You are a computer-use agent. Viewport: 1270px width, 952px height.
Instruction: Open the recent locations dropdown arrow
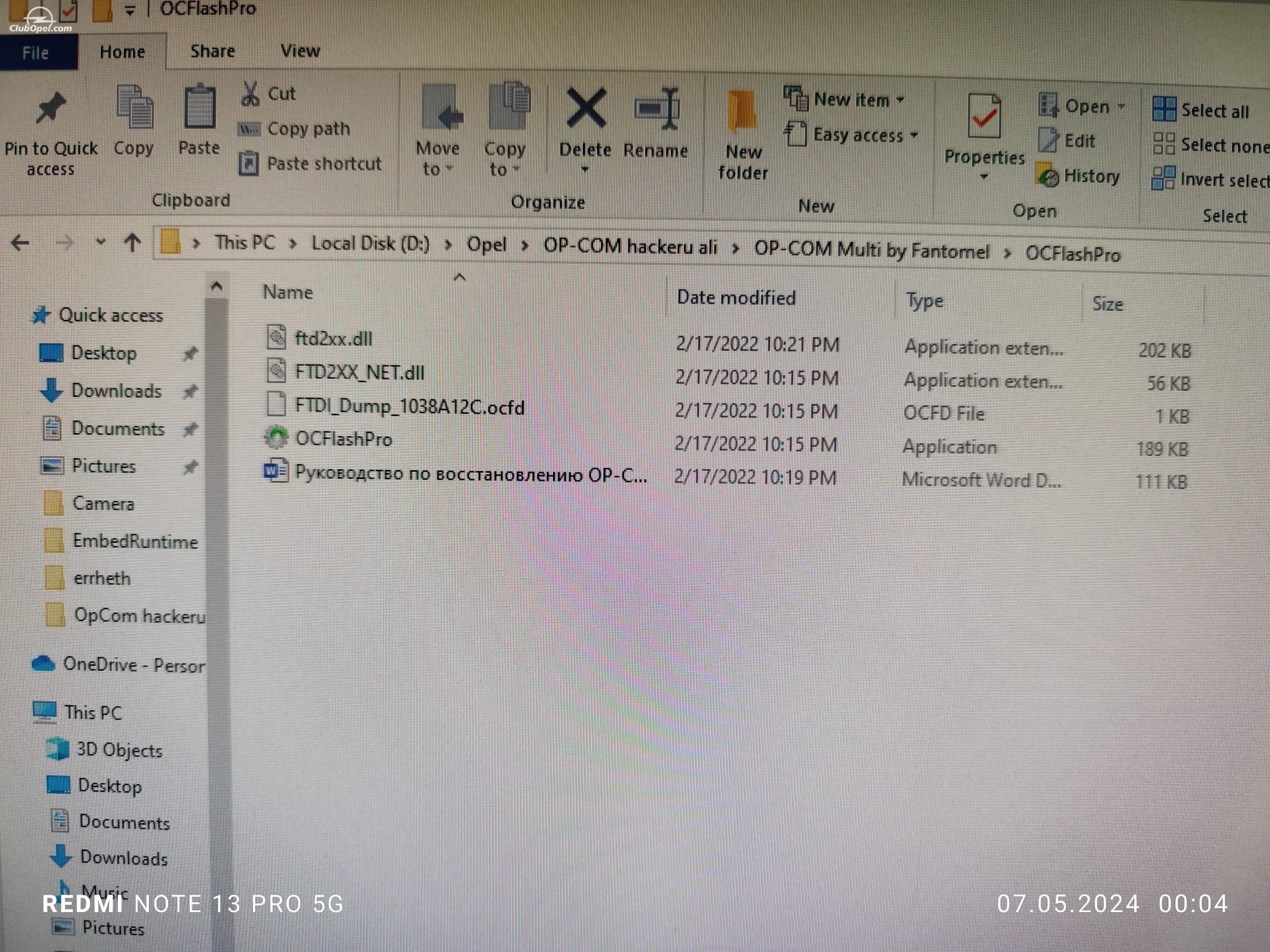tap(100, 243)
